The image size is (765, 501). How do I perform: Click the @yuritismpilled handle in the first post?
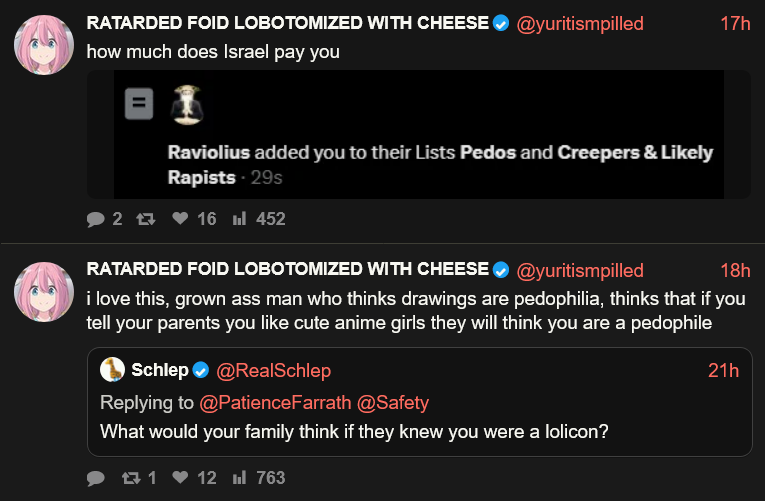(580, 23)
